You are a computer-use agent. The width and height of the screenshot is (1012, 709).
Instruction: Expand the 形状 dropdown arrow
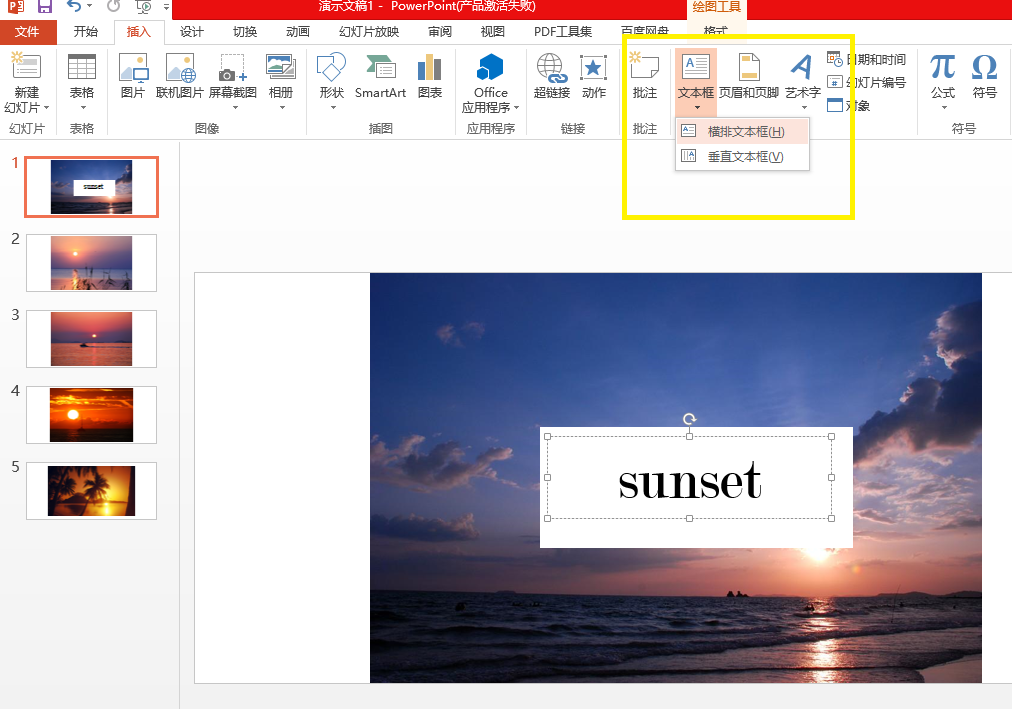pyautogui.click(x=333, y=108)
